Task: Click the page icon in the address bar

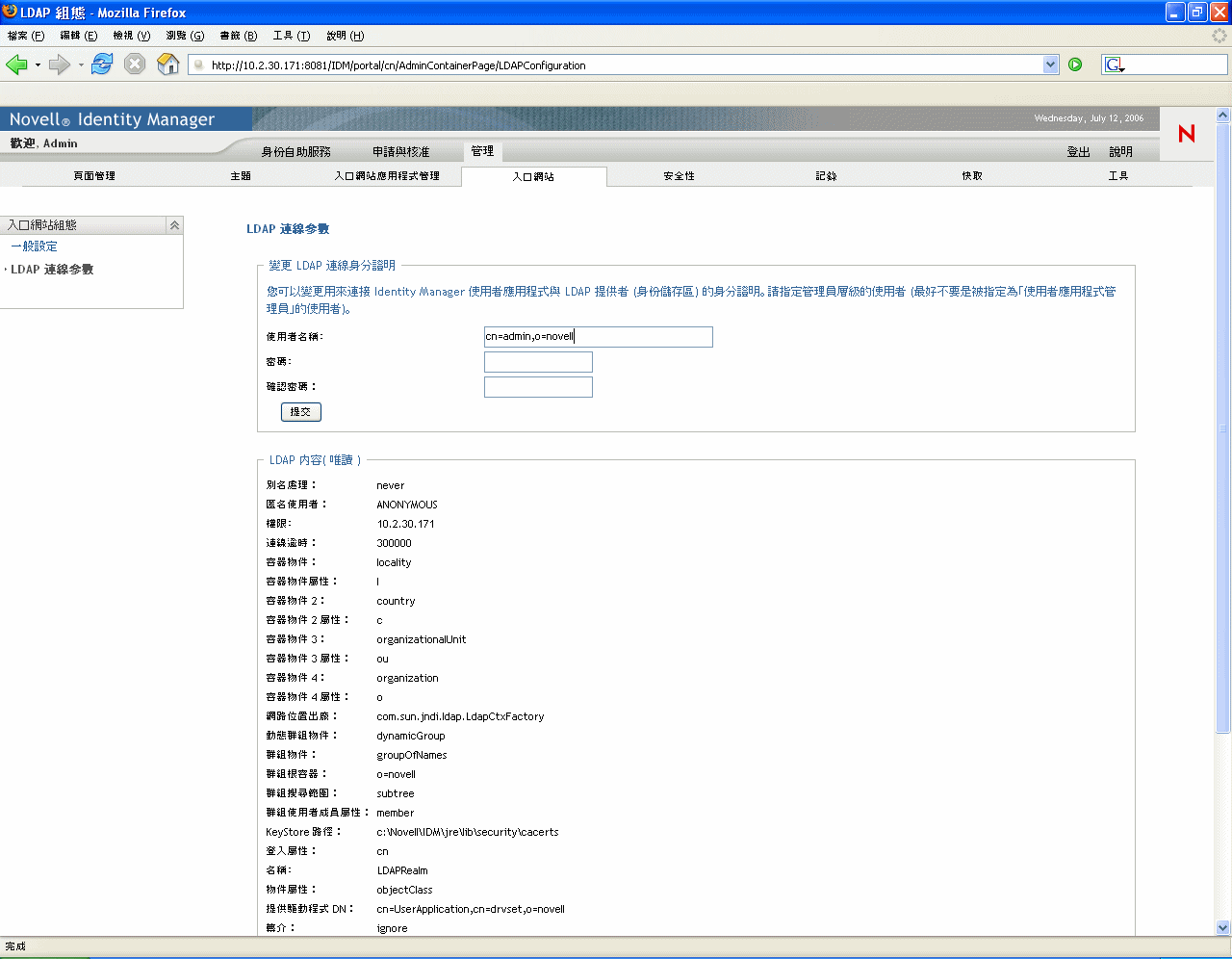Action: pos(199,65)
